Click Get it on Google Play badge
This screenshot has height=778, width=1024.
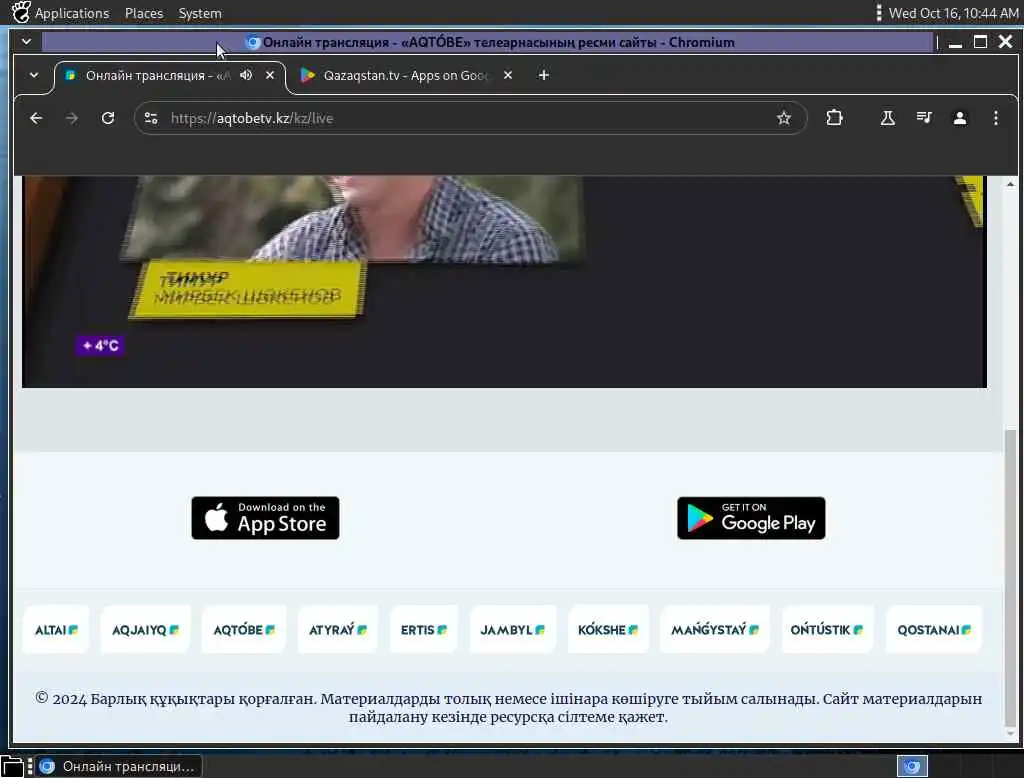tap(751, 518)
